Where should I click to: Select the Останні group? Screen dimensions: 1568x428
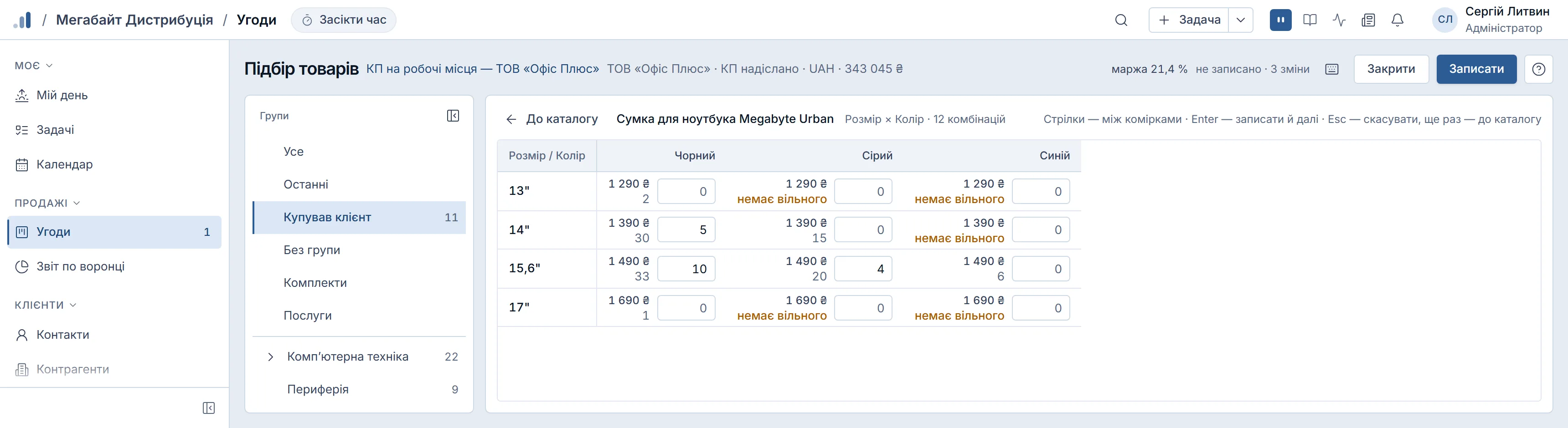coord(359,185)
